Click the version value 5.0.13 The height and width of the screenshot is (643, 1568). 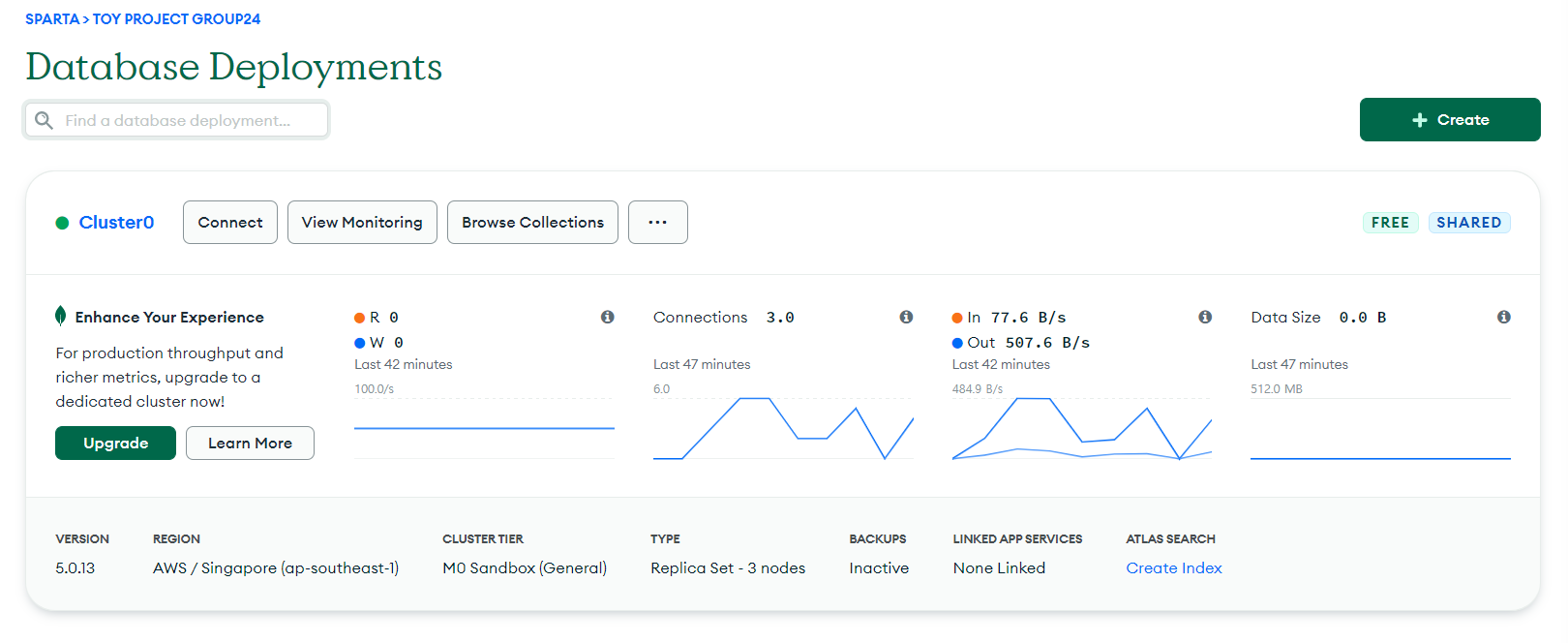[x=75, y=568]
